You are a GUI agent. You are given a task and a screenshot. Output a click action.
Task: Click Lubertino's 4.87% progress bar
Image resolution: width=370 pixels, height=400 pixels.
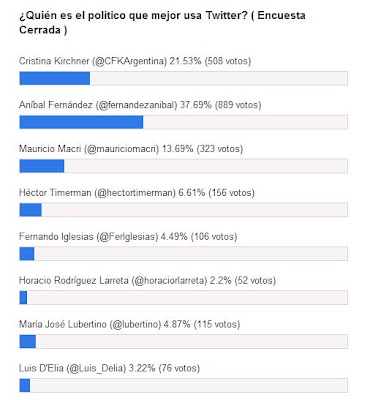[184, 341]
